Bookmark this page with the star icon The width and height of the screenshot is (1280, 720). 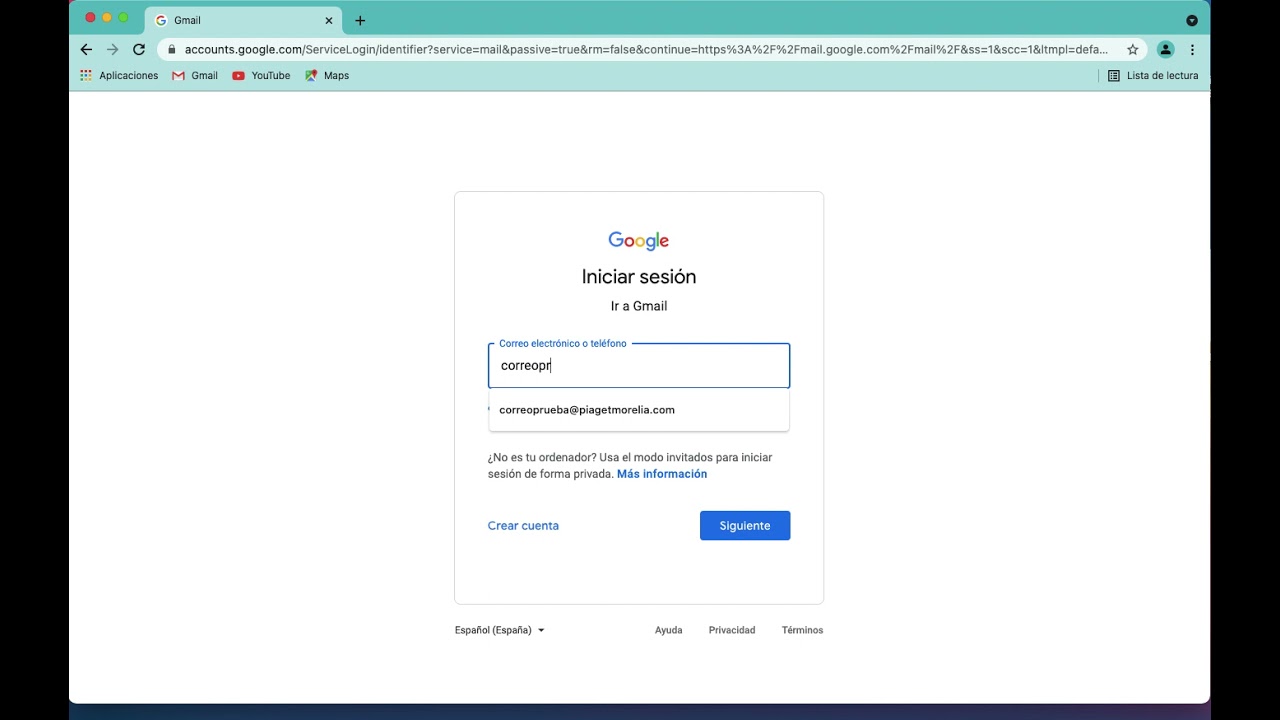pyautogui.click(x=1133, y=49)
